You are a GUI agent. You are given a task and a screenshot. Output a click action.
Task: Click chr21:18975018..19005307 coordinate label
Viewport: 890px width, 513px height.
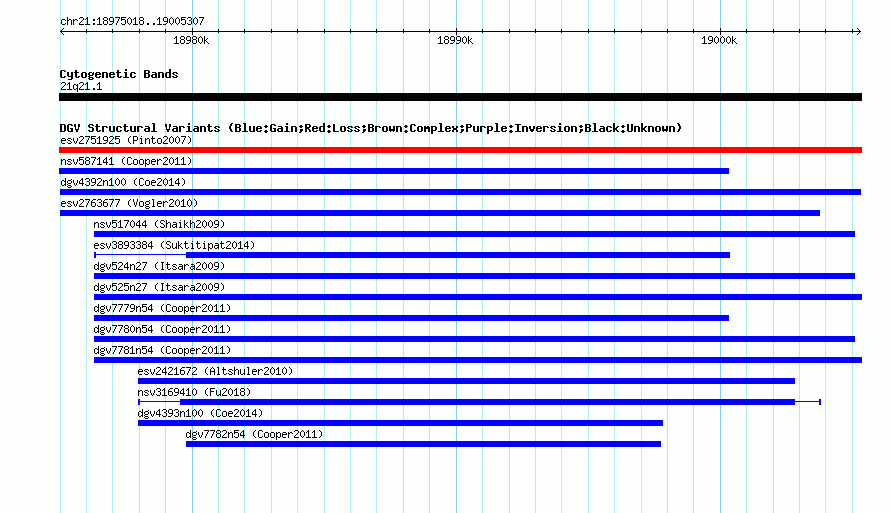point(132,21)
